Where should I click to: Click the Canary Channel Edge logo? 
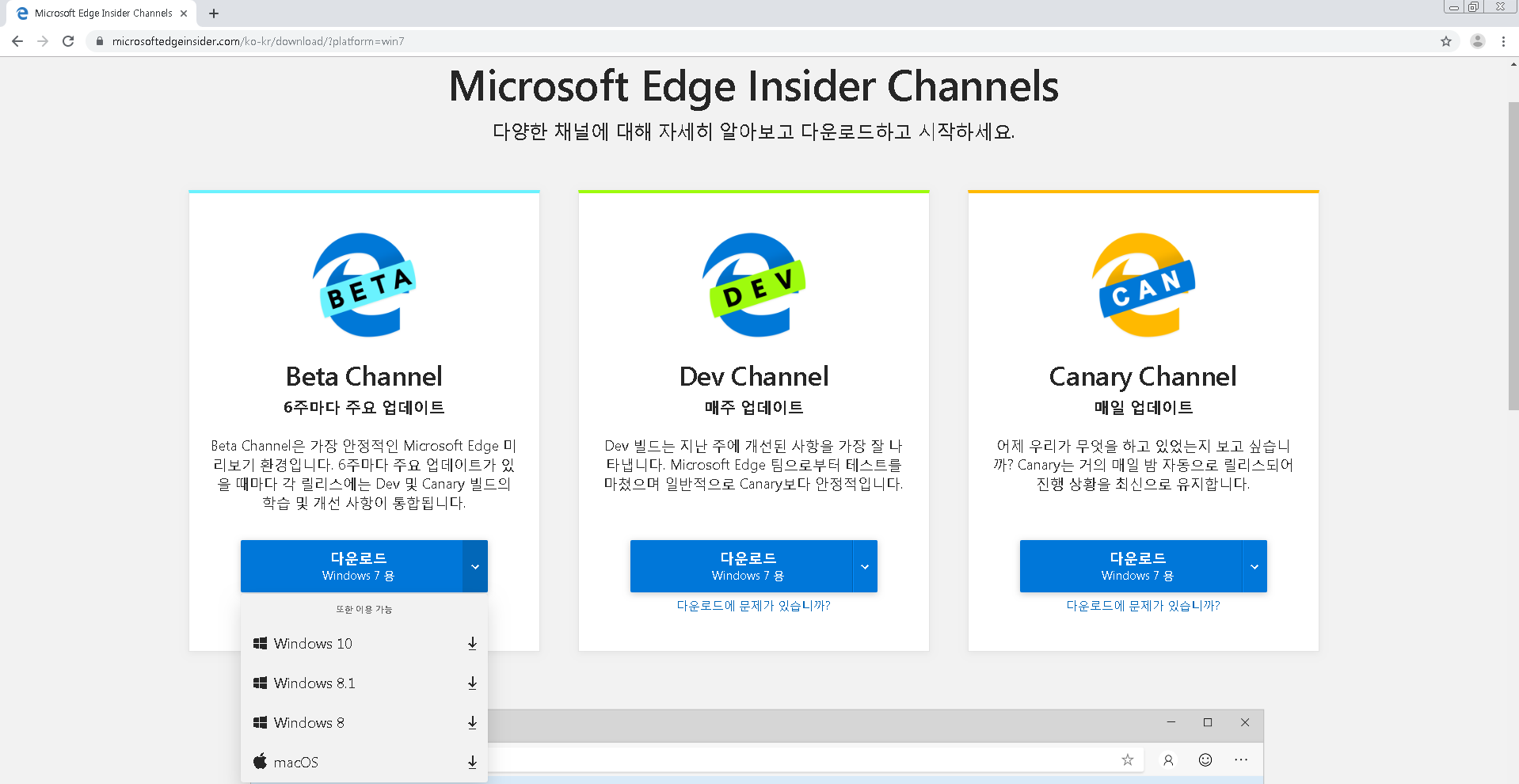pos(1144,285)
